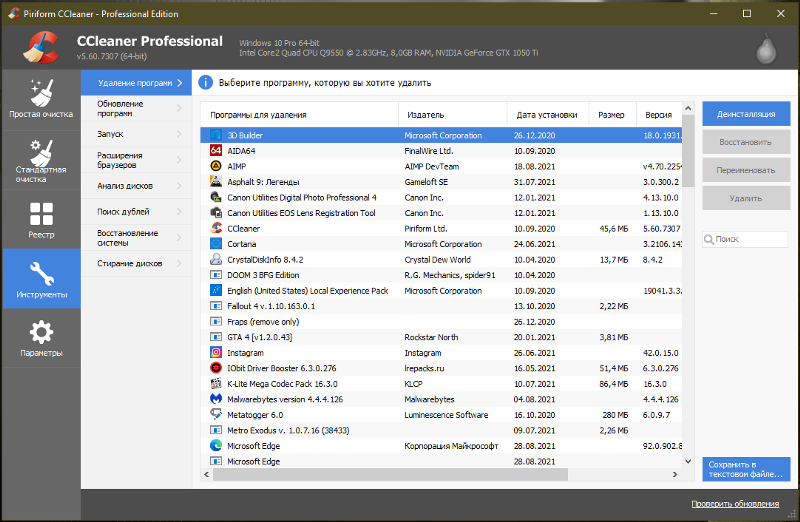800x522 pixels.
Task: Sort by Размер column header
Action: [x=613, y=115]
